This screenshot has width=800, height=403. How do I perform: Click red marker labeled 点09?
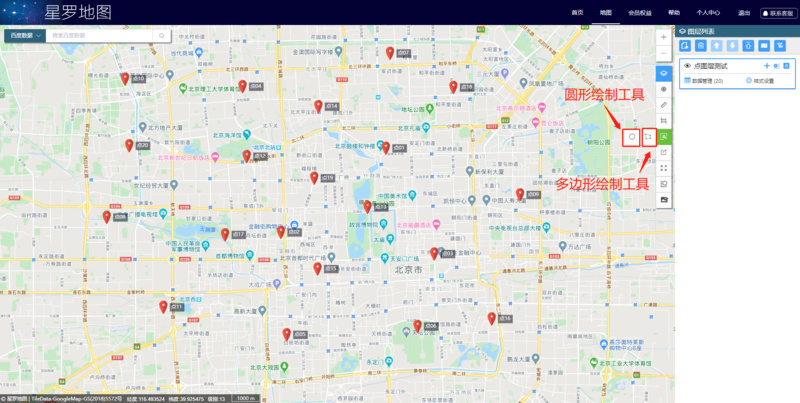(520, 194)
